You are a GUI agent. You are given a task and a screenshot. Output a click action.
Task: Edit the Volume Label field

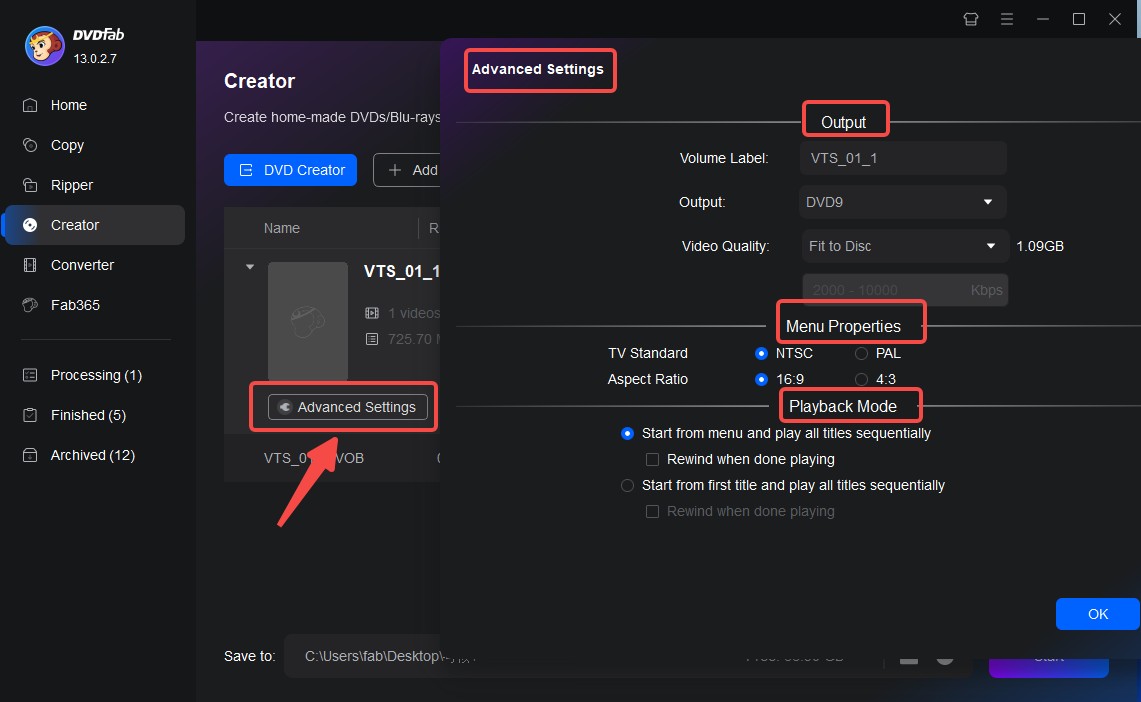coord(901,158)
